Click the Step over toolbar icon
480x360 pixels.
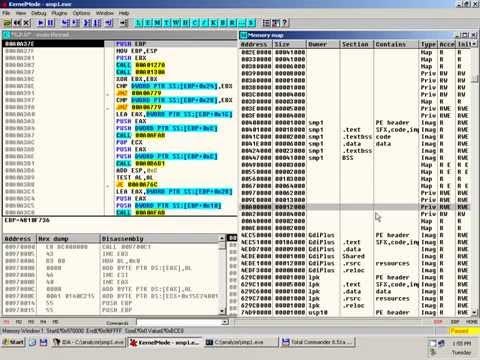click(x=75, y=23)
